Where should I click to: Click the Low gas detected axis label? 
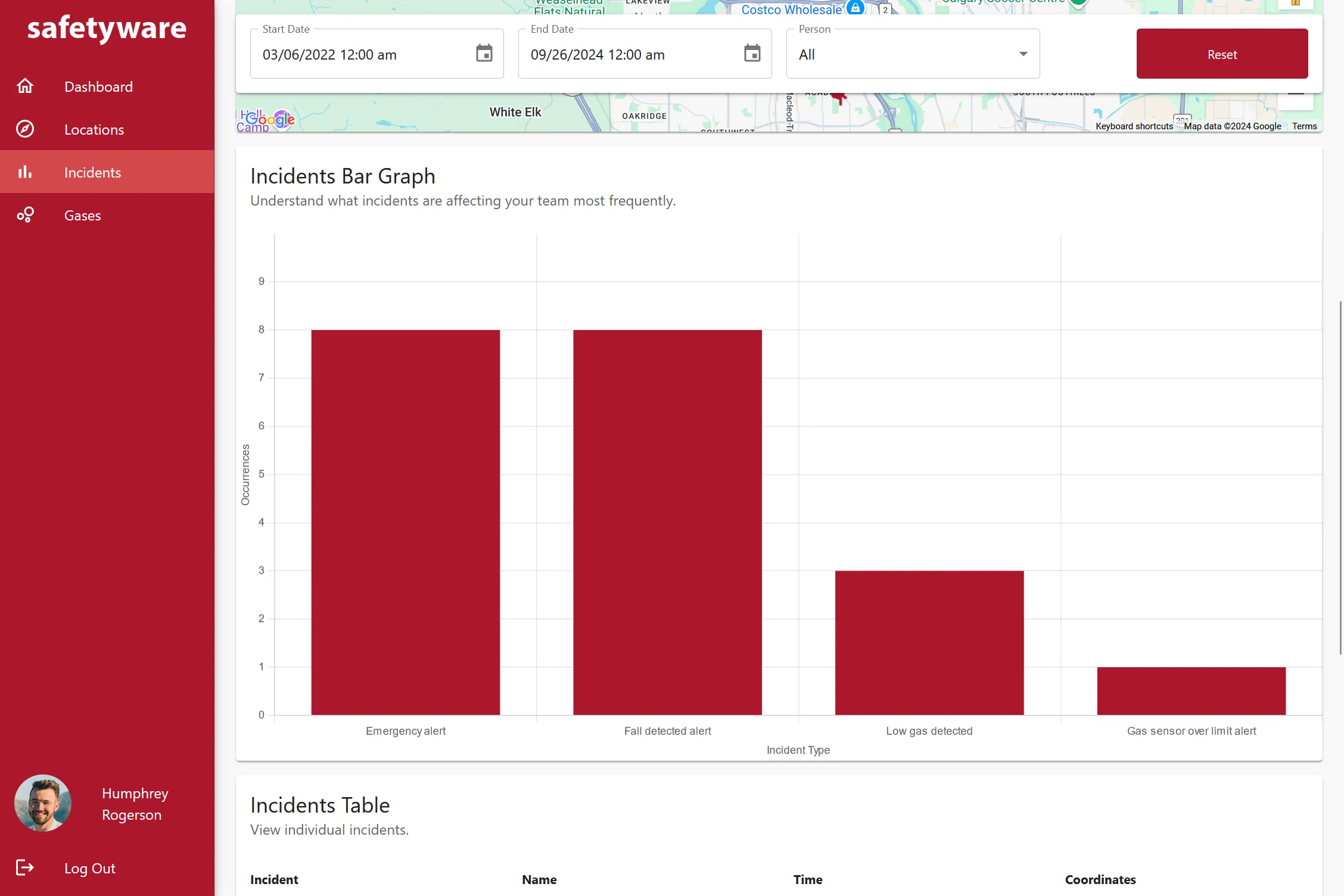(x=929, y=731)
